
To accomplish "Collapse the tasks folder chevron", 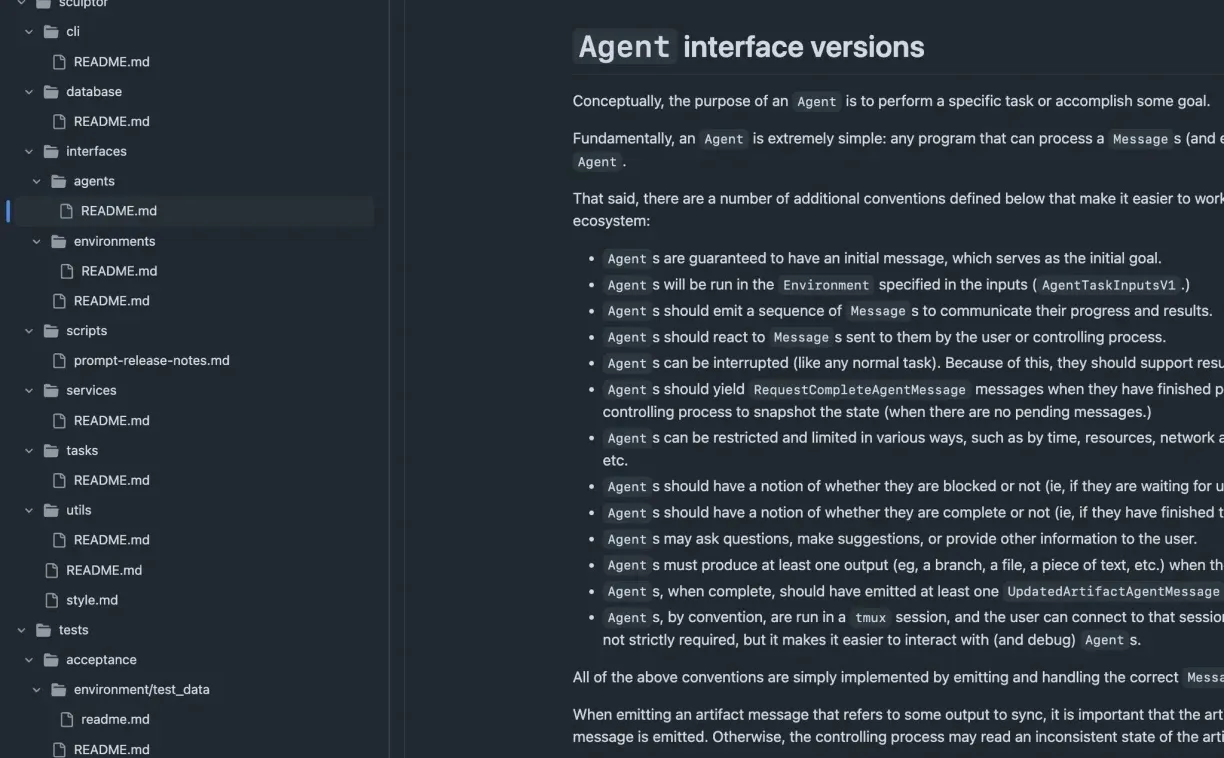I will coord(29,451).
